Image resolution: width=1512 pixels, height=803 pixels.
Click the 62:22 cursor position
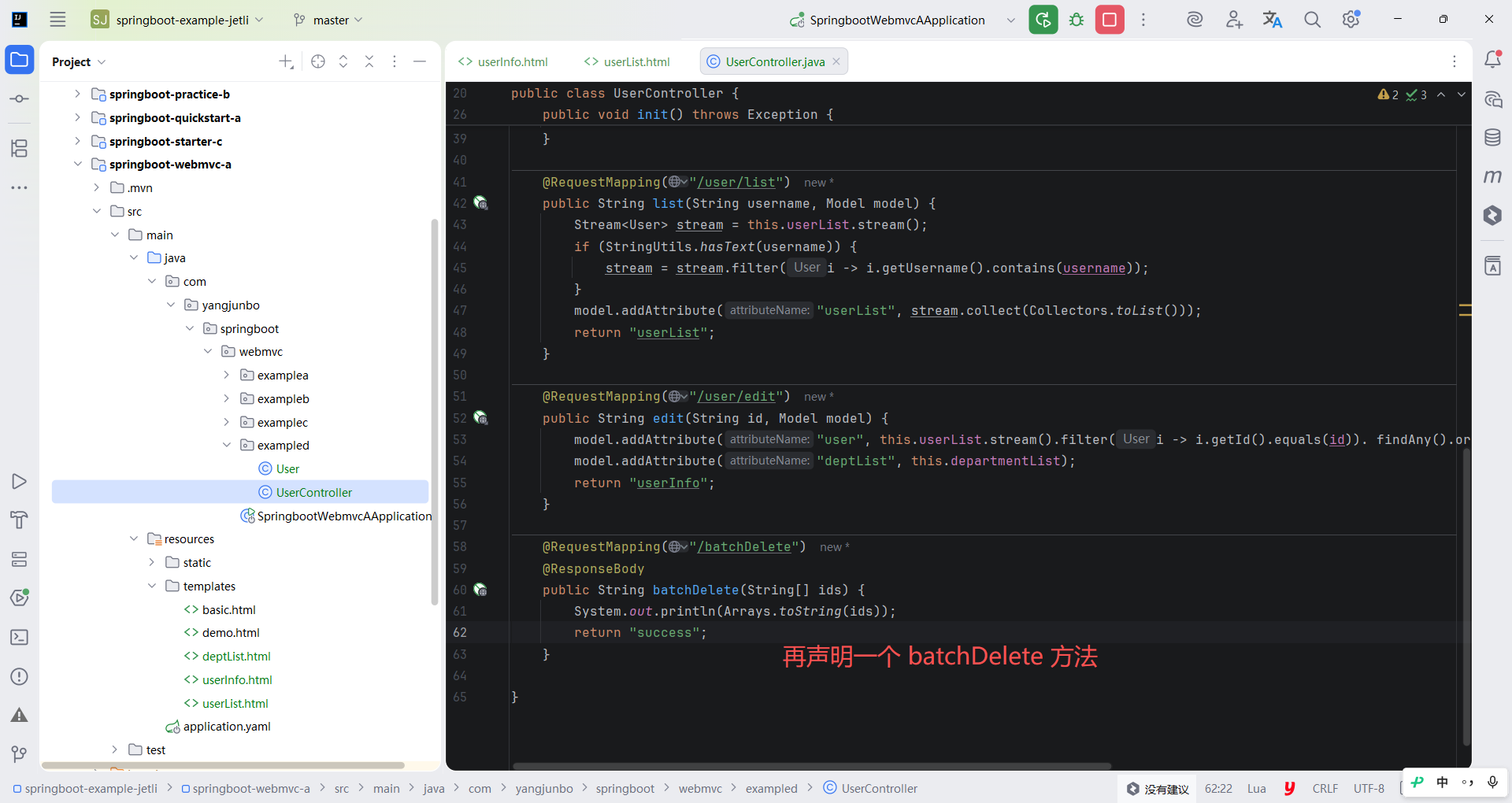[1218, 788]
